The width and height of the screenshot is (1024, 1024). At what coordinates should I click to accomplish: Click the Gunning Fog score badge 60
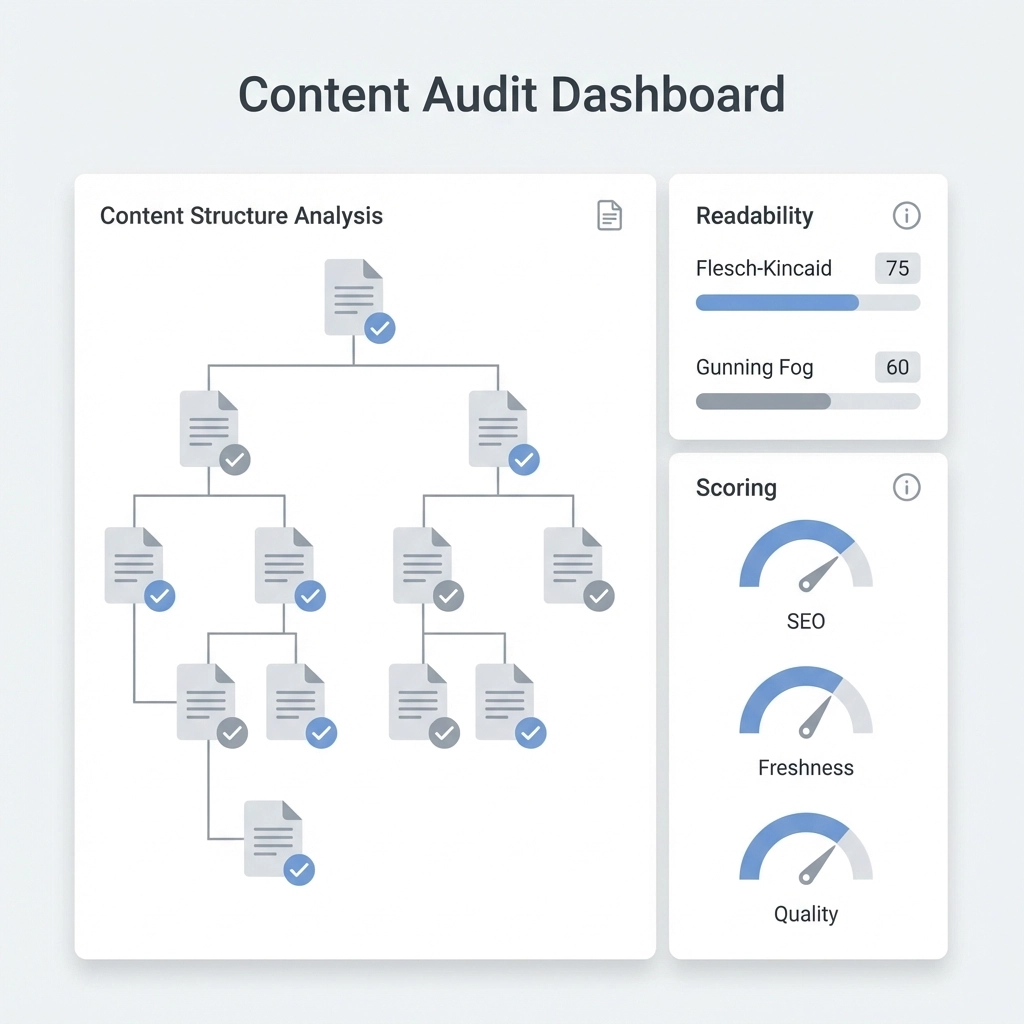point(897,367)
